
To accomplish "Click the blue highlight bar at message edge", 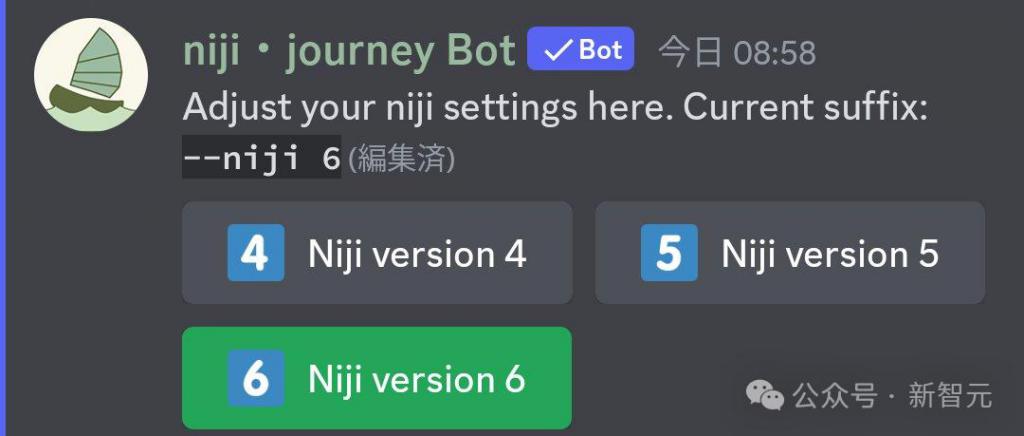I will (3, 218).
